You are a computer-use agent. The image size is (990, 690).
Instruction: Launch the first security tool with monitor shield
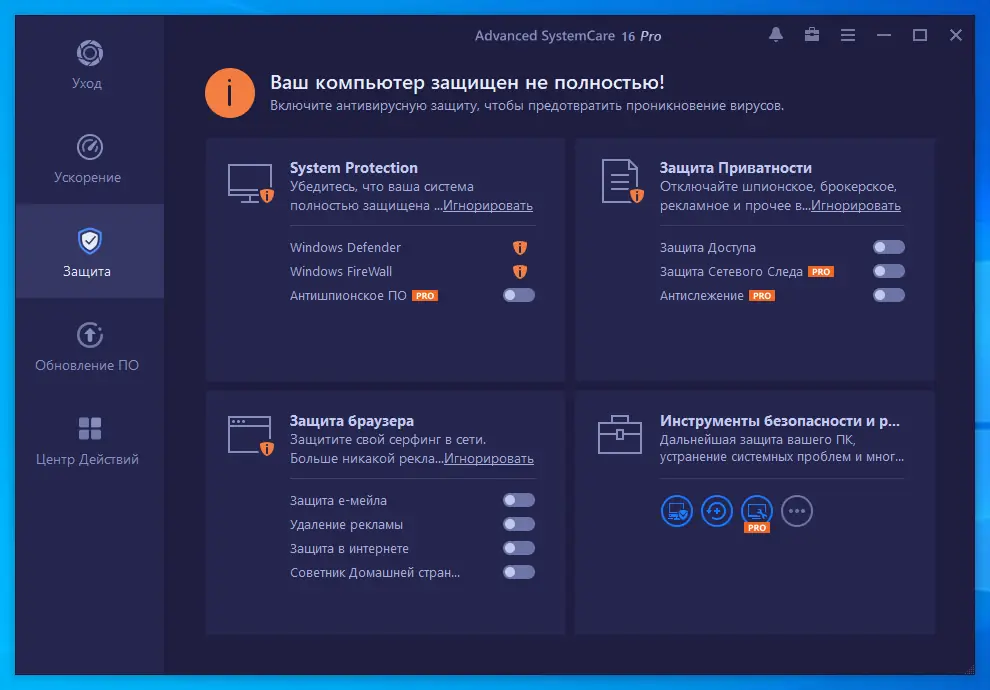(x=677, y=511)
